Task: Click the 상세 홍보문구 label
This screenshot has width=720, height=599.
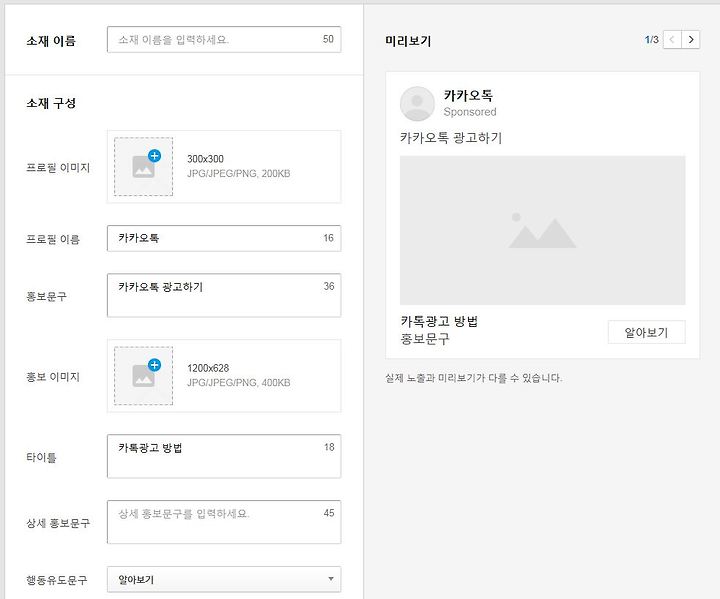Action: (x=58, y=523)
